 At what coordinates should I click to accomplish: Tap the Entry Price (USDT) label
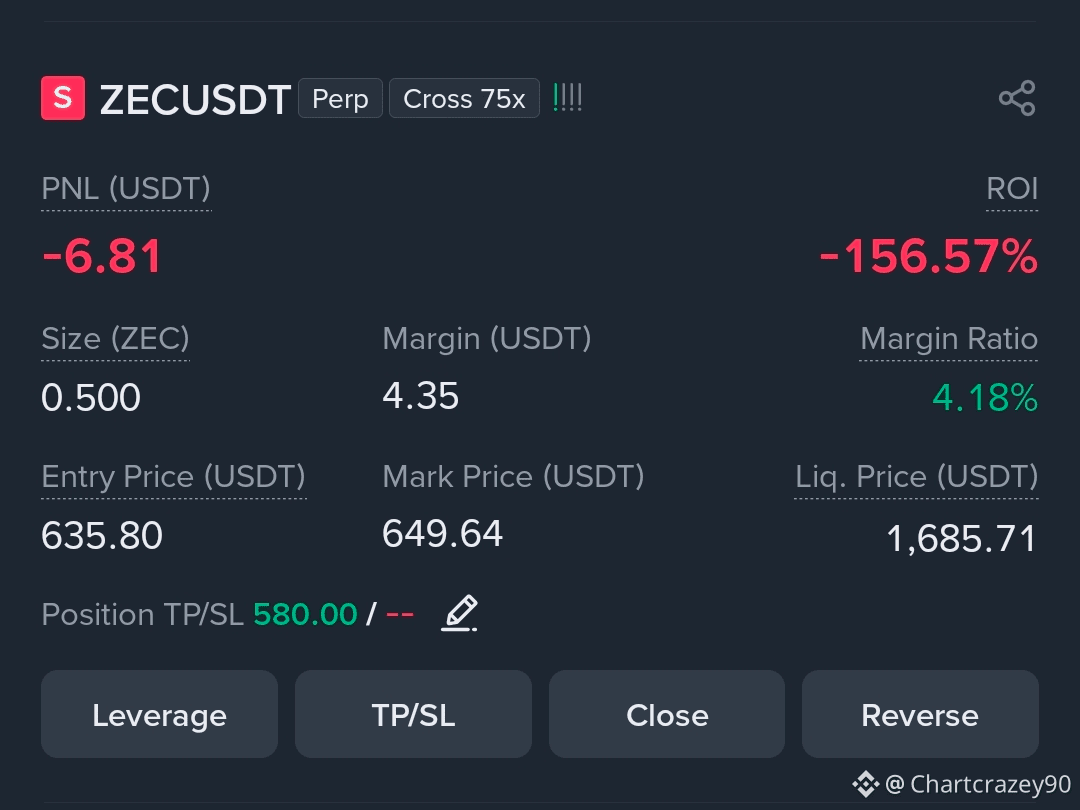click(174, 477)
